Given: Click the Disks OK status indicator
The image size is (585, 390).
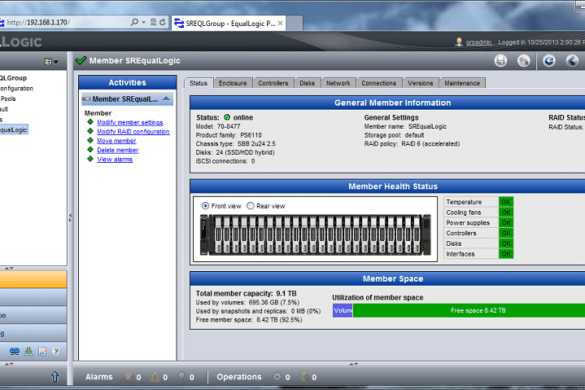Looking at the screenshot, I should 506,243.
